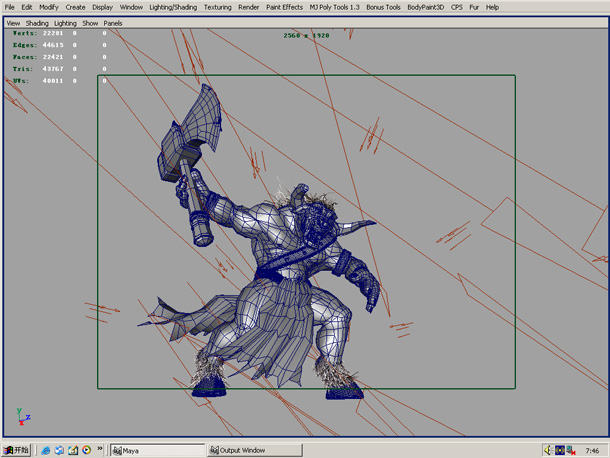The width and height of the screenshot is (610, 458).
Task: Open the Fur menu
Action: coord(474,7)
